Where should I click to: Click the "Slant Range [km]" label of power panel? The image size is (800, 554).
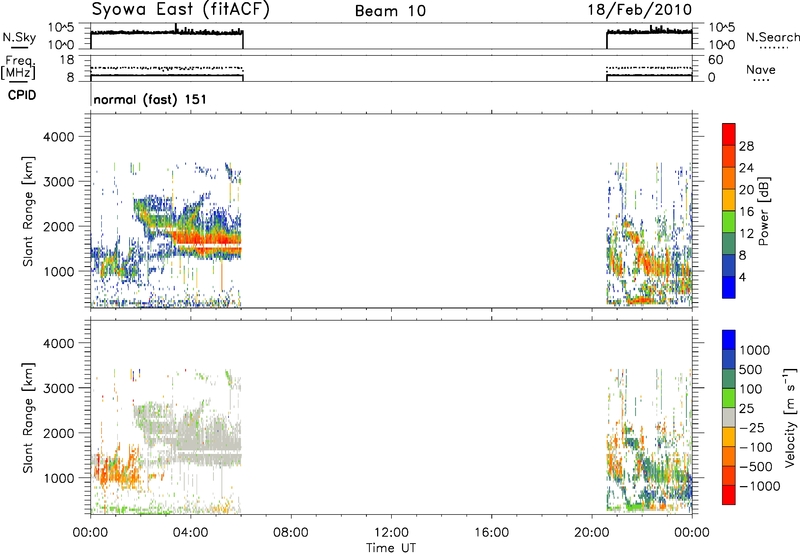28,211
